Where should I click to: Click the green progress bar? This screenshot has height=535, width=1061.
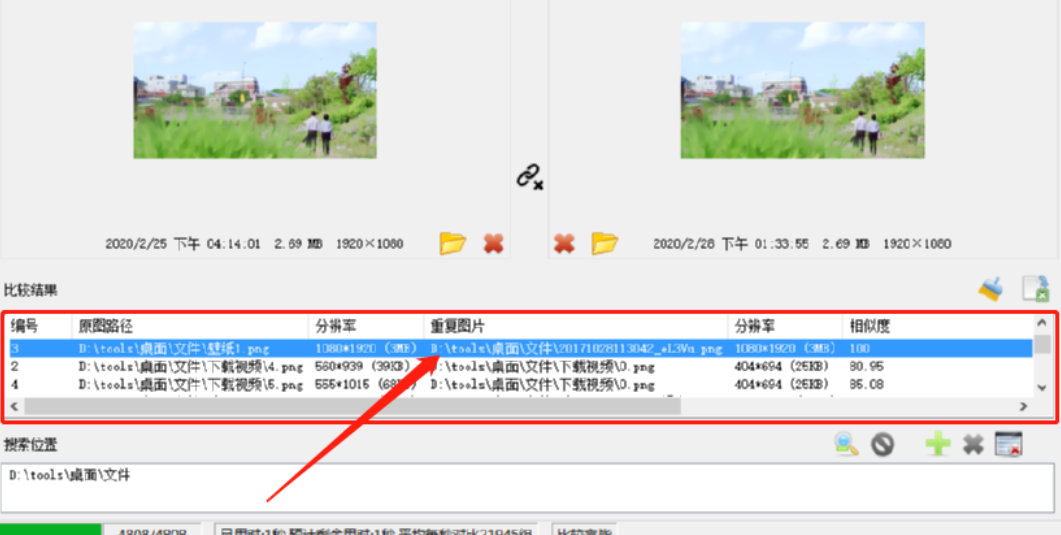51,530
